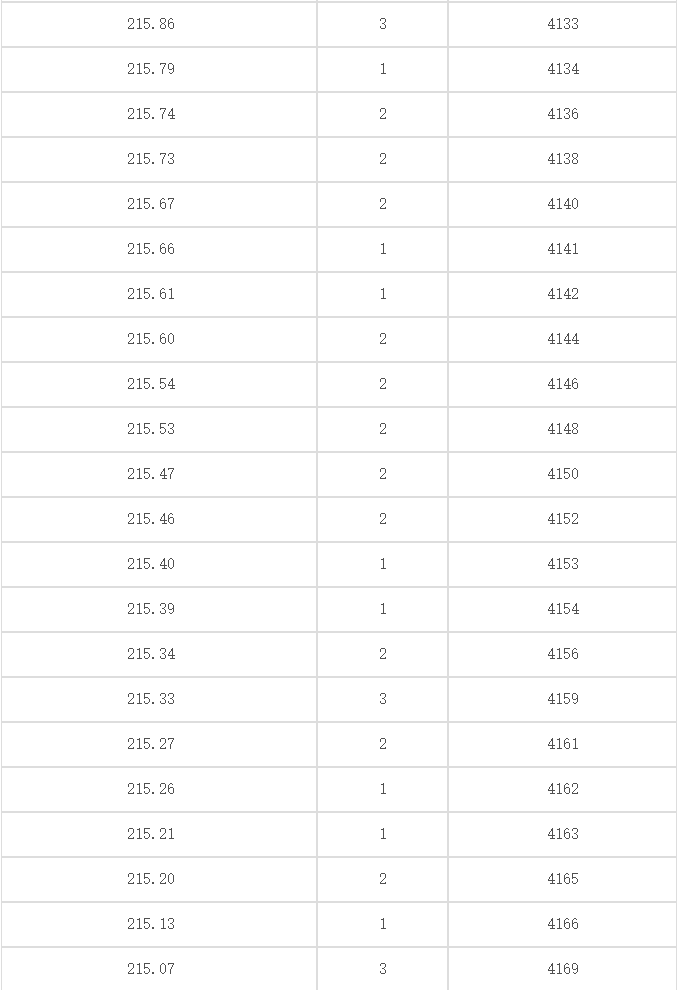Screen dimensions: 678x990
Task: Click the score cell 215.86
Action: pyautogui.click(x=151, y=24)
